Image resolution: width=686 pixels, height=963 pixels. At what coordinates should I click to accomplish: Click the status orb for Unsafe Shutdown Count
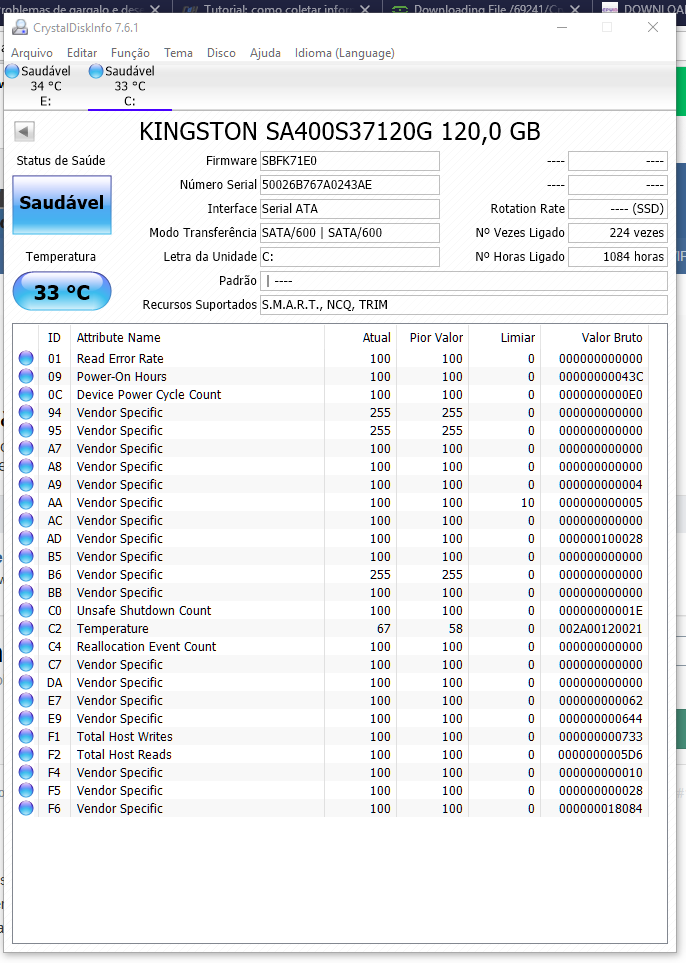26,610
